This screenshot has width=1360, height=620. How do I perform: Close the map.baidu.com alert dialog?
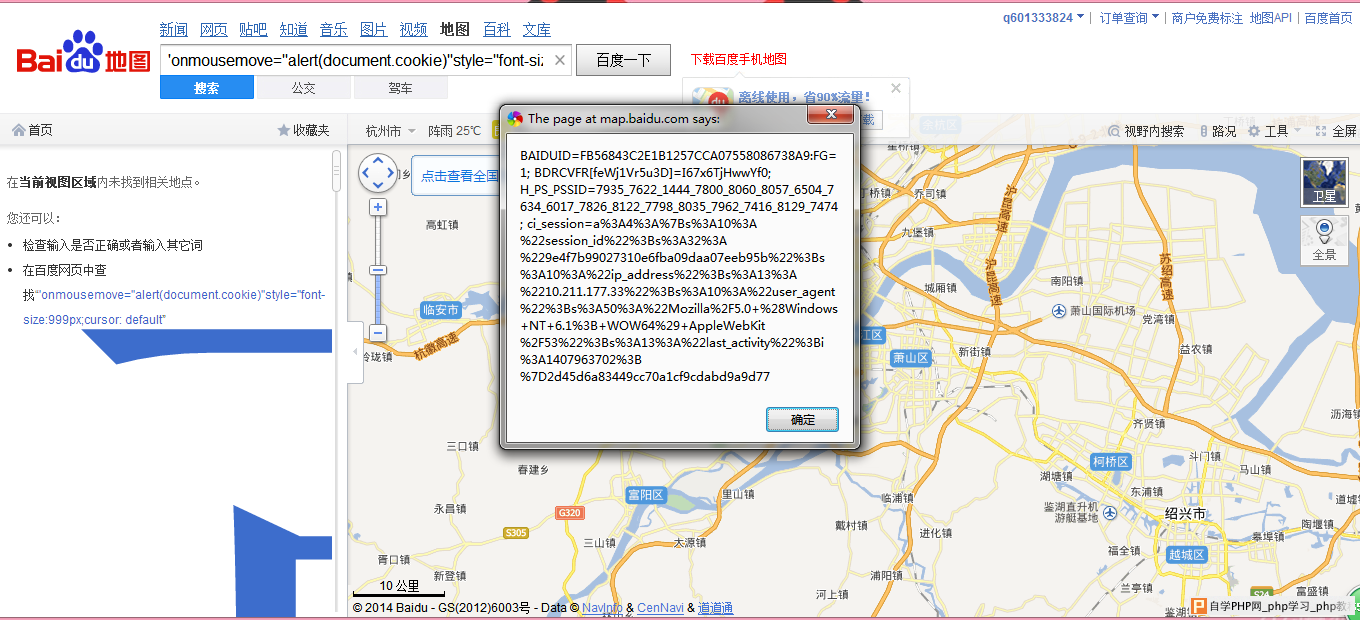[x=829, y=116]
